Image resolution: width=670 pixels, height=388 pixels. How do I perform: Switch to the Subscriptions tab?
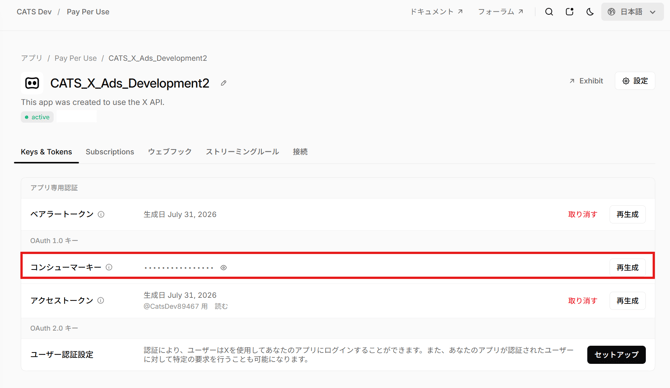point(110,152)
